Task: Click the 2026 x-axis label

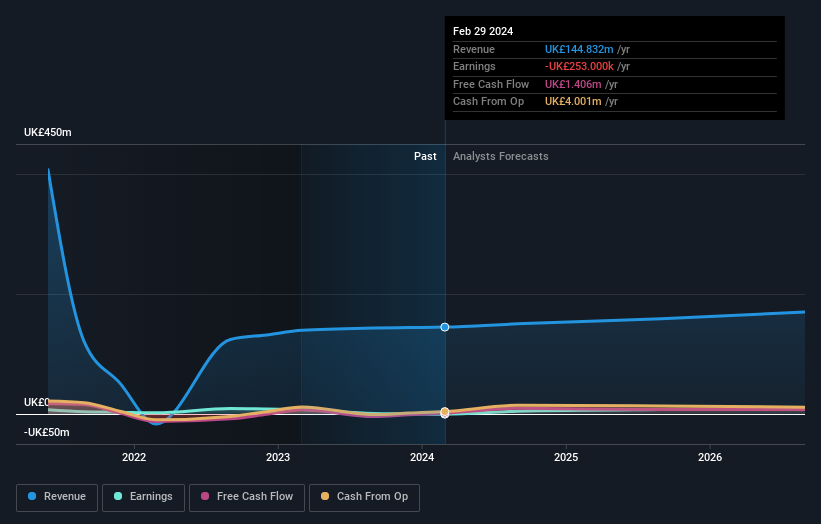Action: click(x=710, y=458)
